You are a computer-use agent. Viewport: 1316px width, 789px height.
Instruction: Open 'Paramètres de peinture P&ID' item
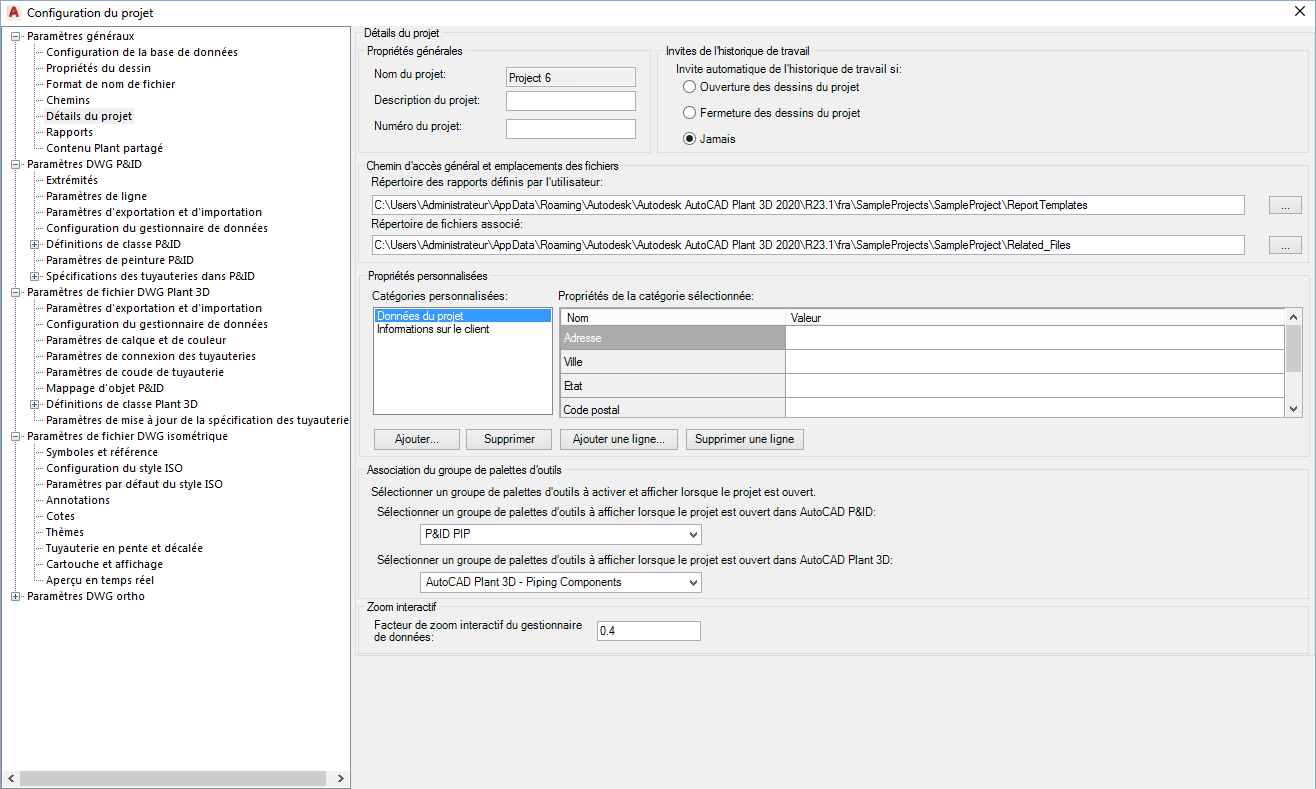(x=120, y=260)
